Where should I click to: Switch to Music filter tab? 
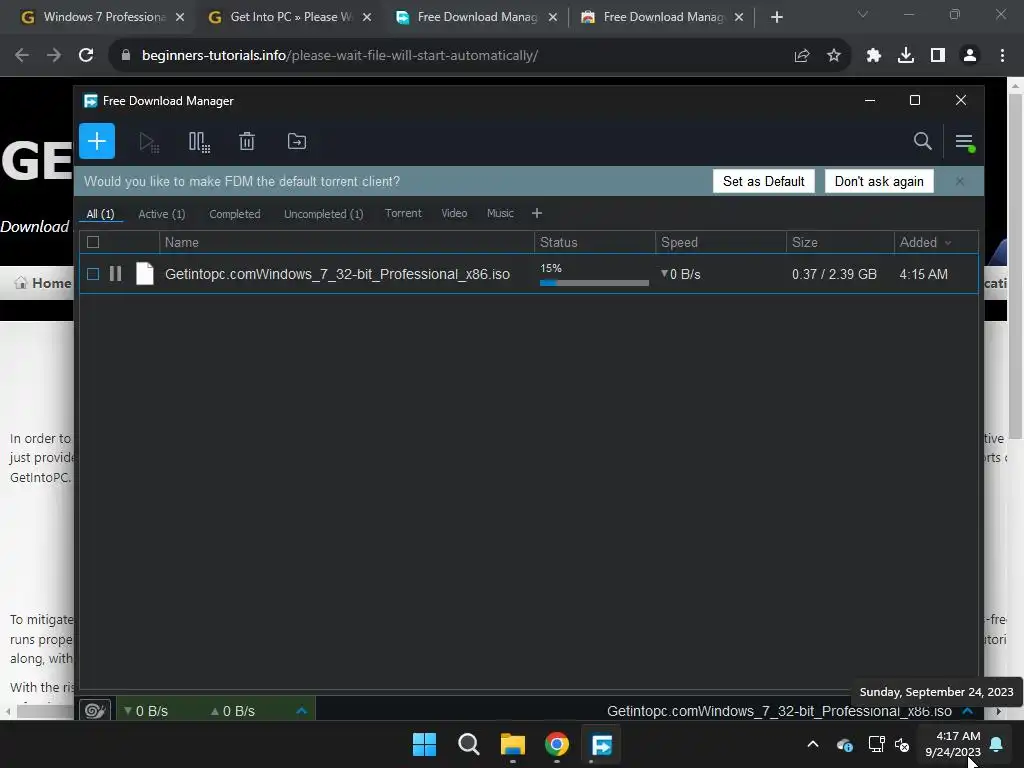coord(500,213)
